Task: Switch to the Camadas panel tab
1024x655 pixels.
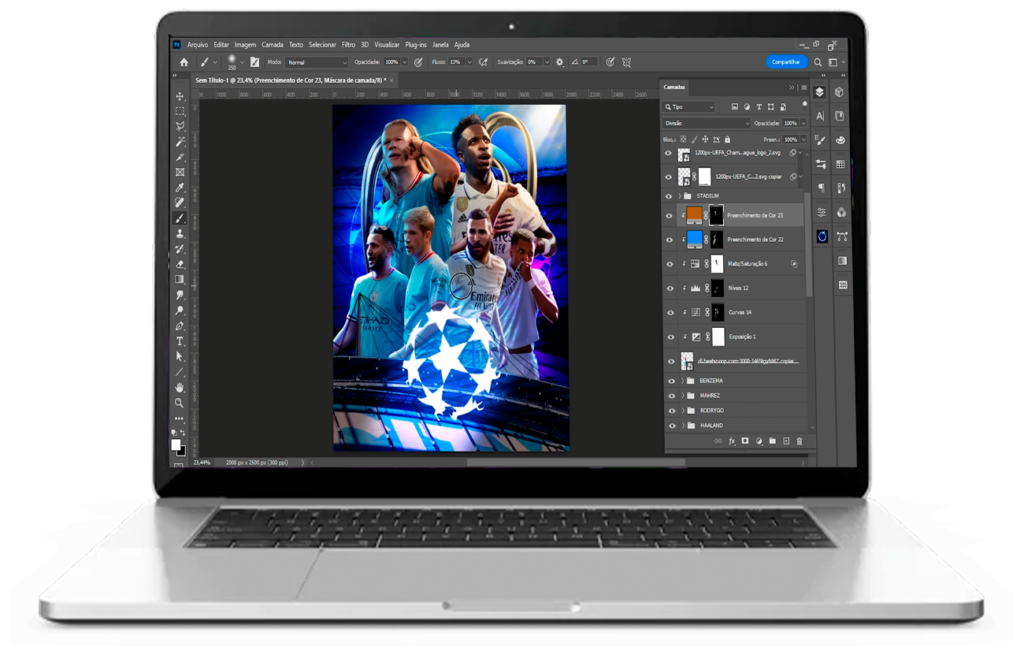Action: tap(675, 87)
